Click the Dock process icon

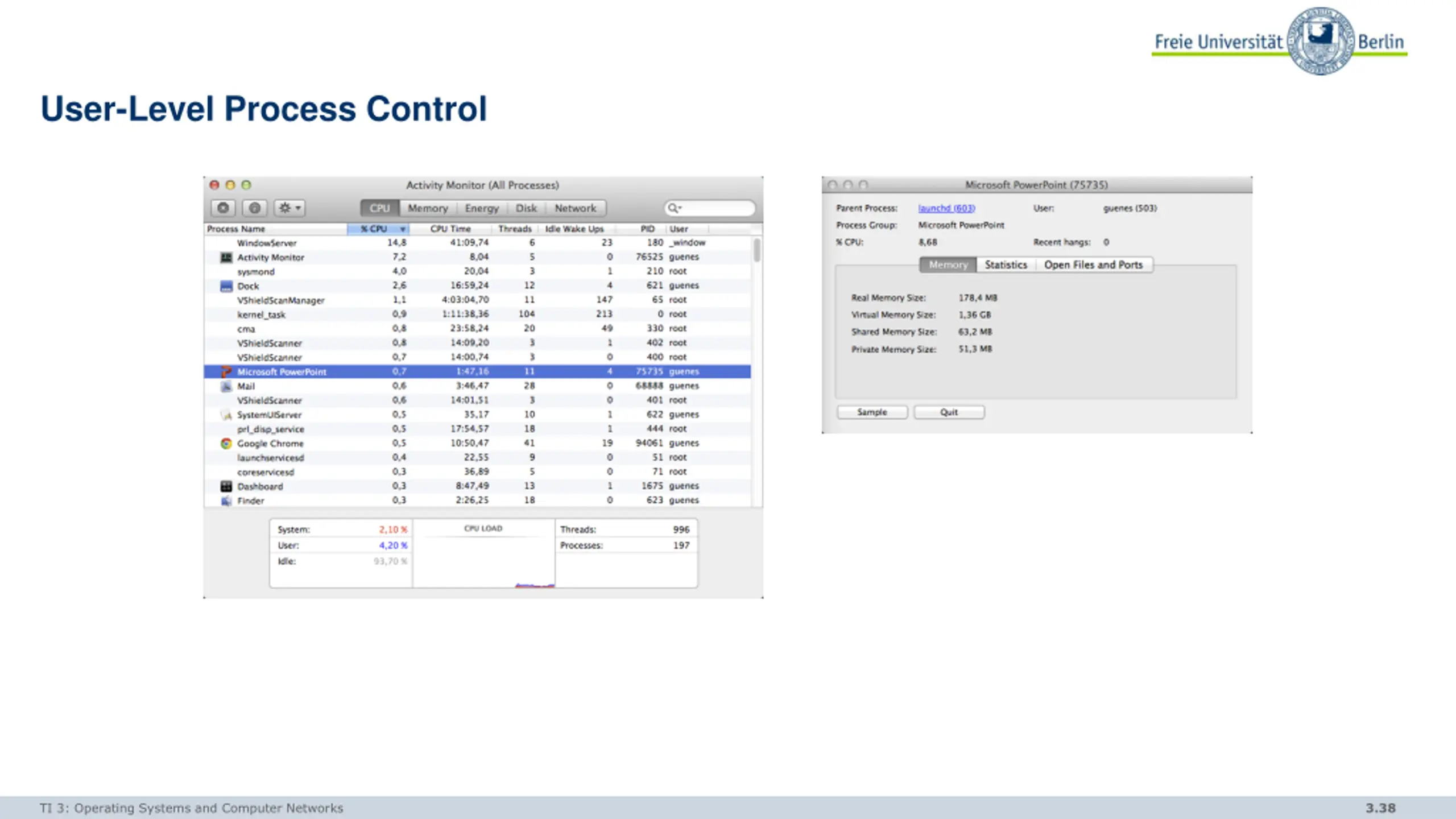pyautogui.click(x=226, y=286)
